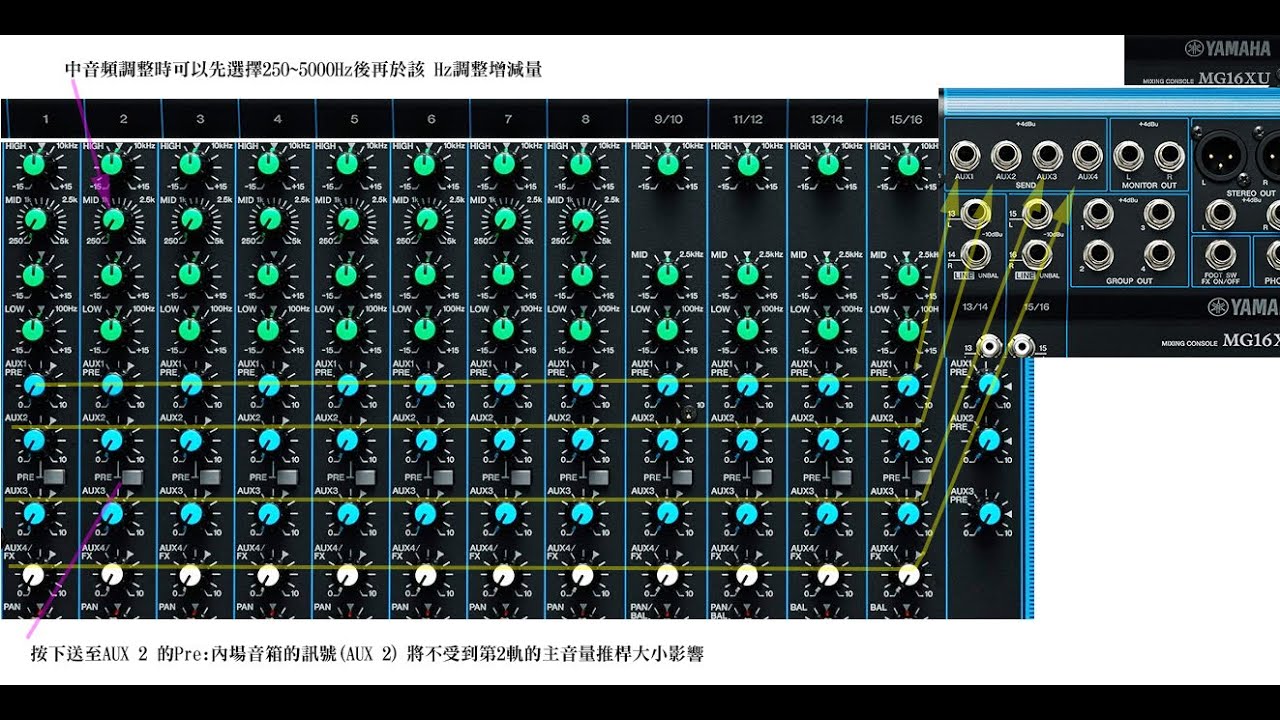The height and width of the screenshot is (720, 1280).
Task: Click the AUX3 knob on channel 7
Action: point(504,514)
